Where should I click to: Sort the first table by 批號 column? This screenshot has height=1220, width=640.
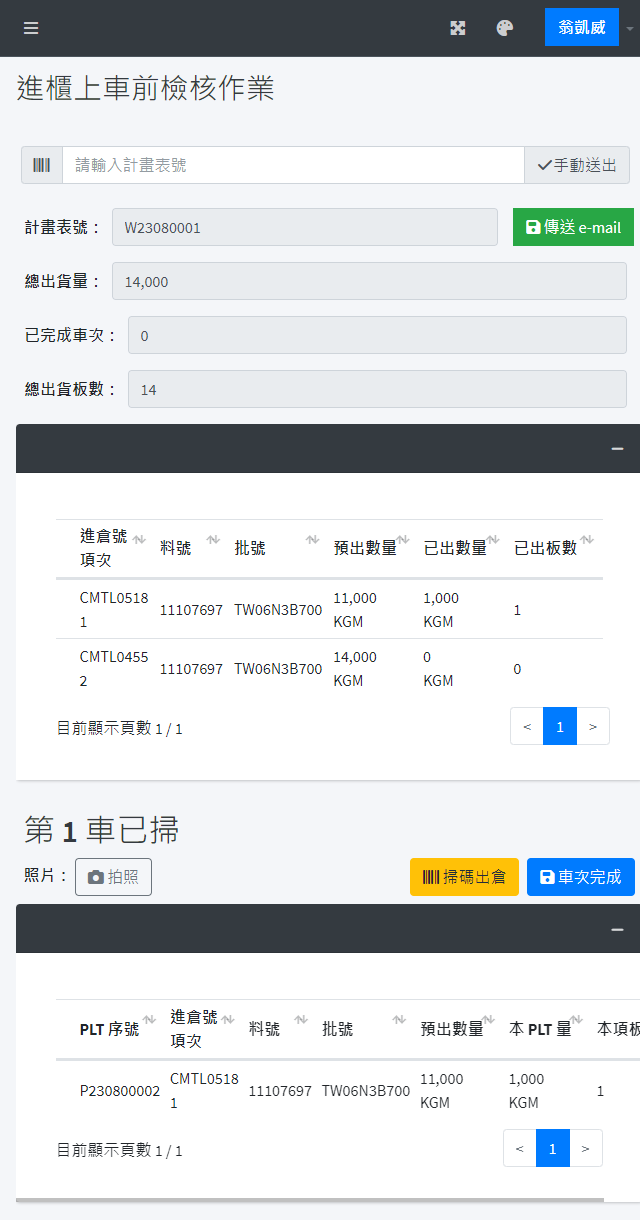(x=275, y=548)
